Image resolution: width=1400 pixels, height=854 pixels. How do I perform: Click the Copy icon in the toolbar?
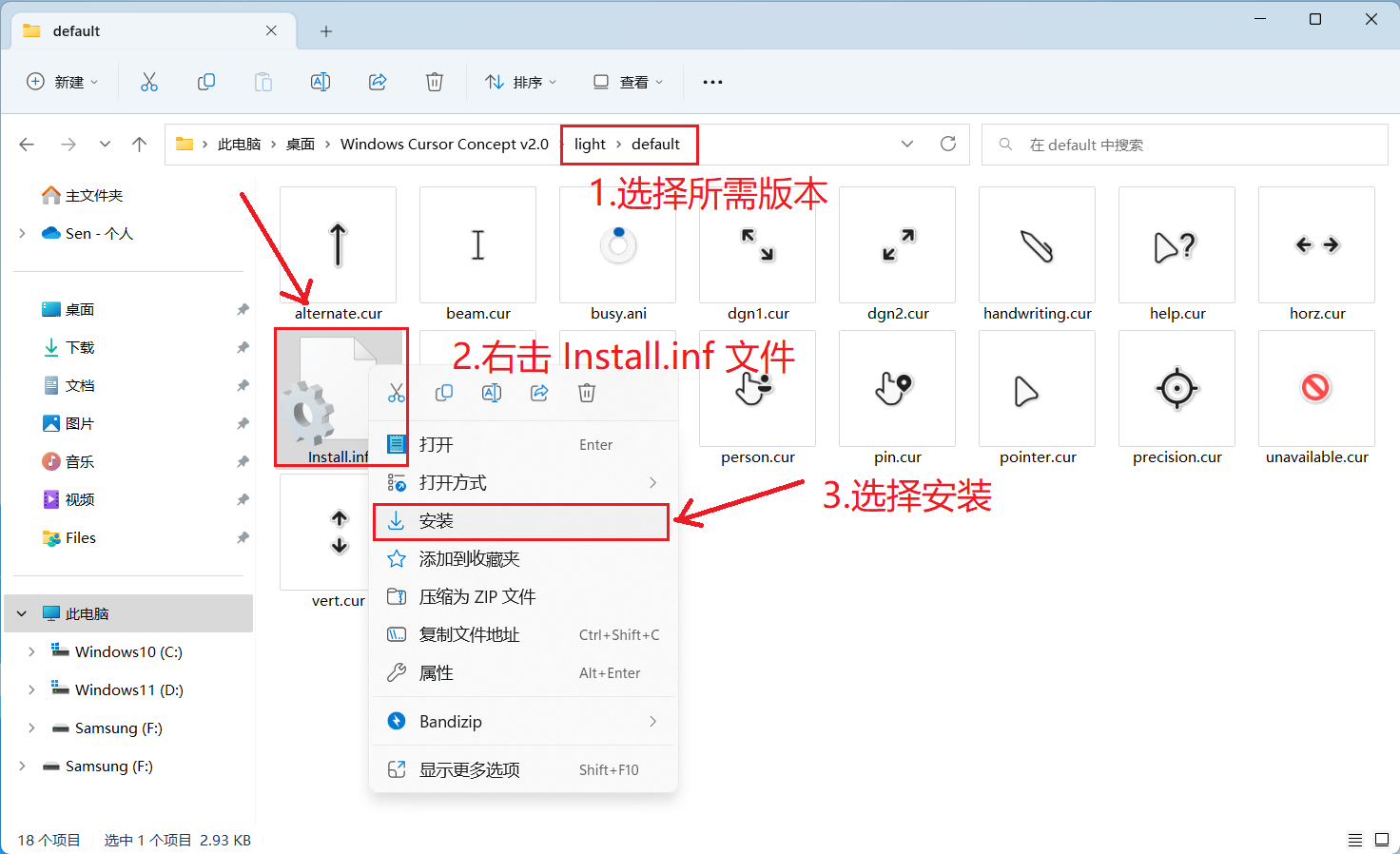point(206,82)
